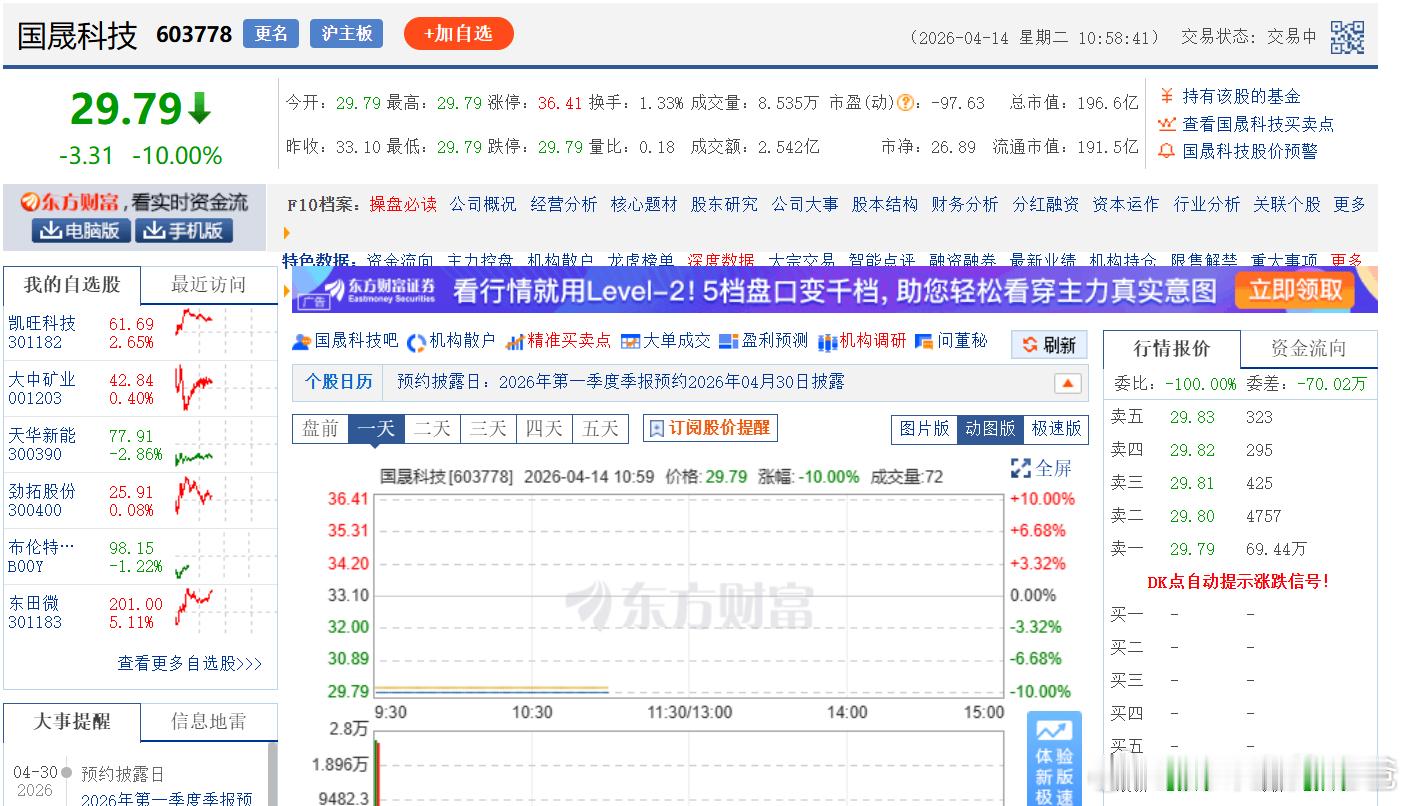Open the 资金流向 tab
Screen dimensions: 1410x806
coord(1309,349)
